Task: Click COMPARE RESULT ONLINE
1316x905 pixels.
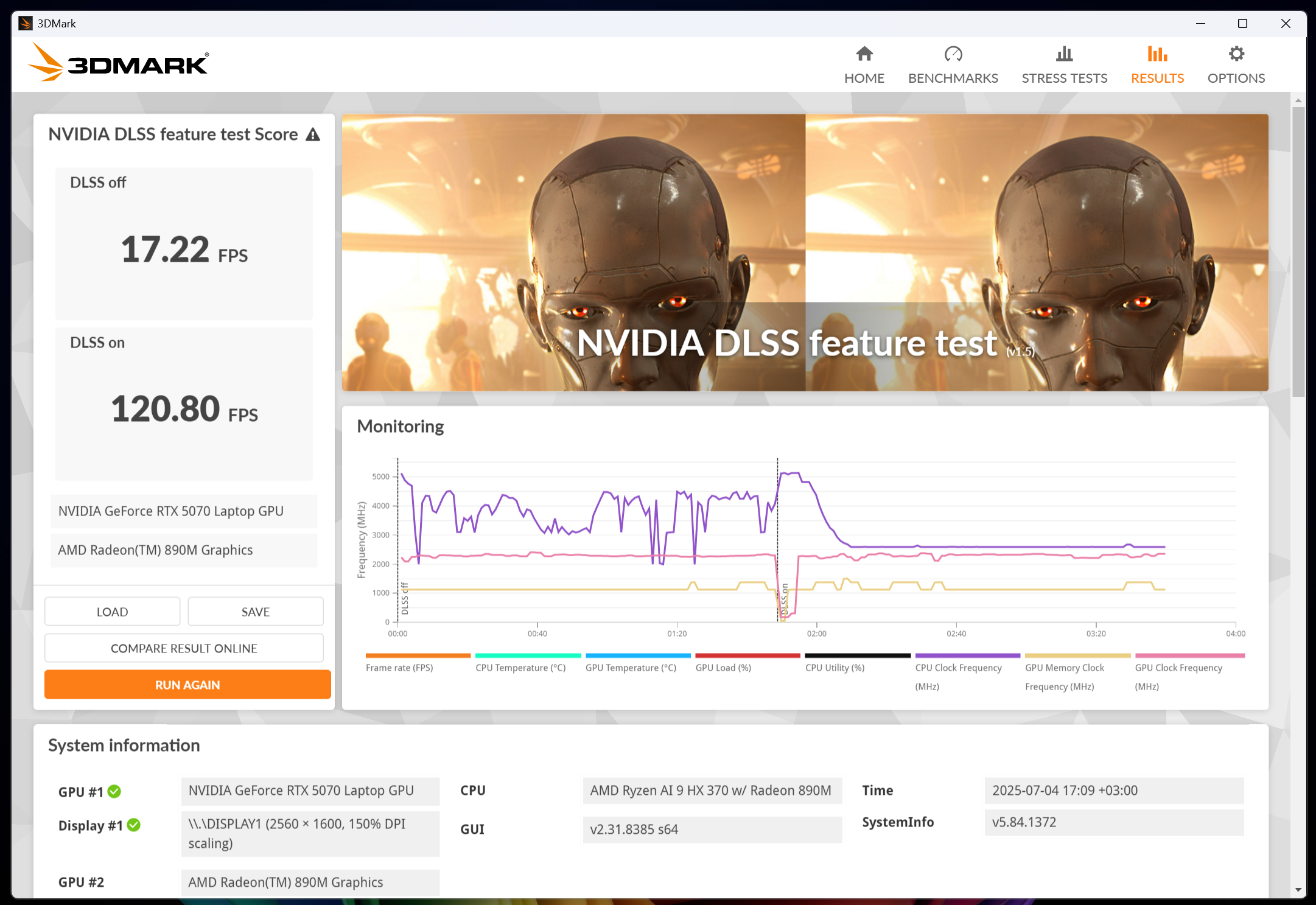Action: click(x=184, y=648)
